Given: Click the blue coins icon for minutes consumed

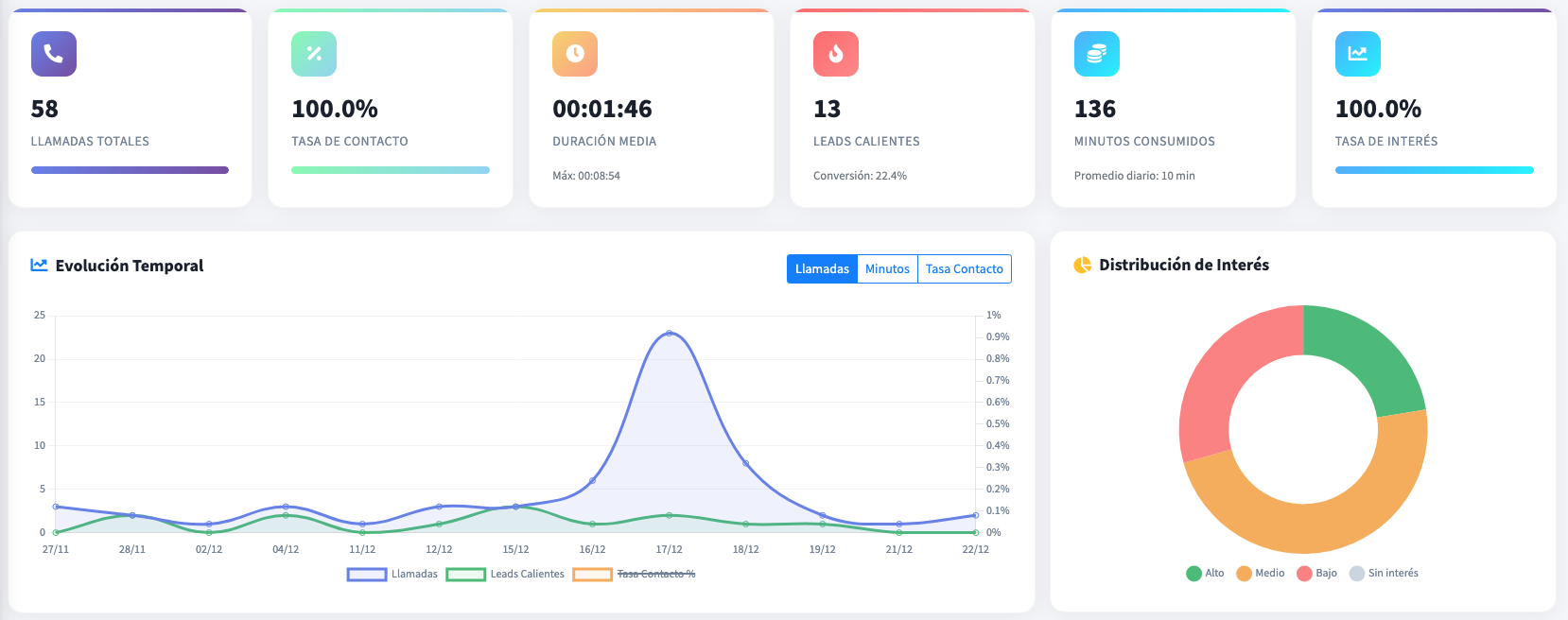Looking at the screenshot, I should (1097, 54).
